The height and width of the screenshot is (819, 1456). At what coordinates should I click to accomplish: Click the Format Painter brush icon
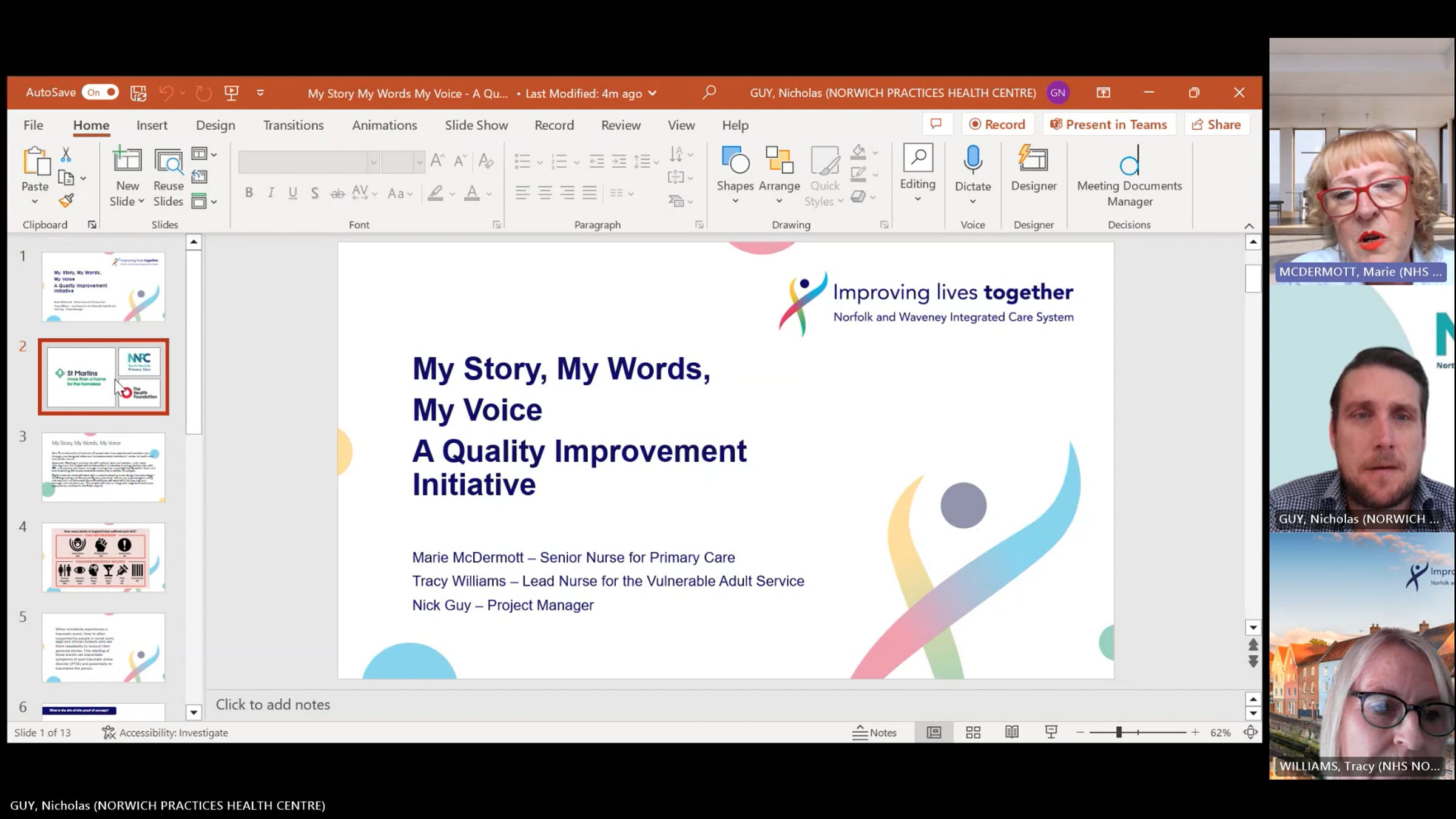[x=66, y=201]
